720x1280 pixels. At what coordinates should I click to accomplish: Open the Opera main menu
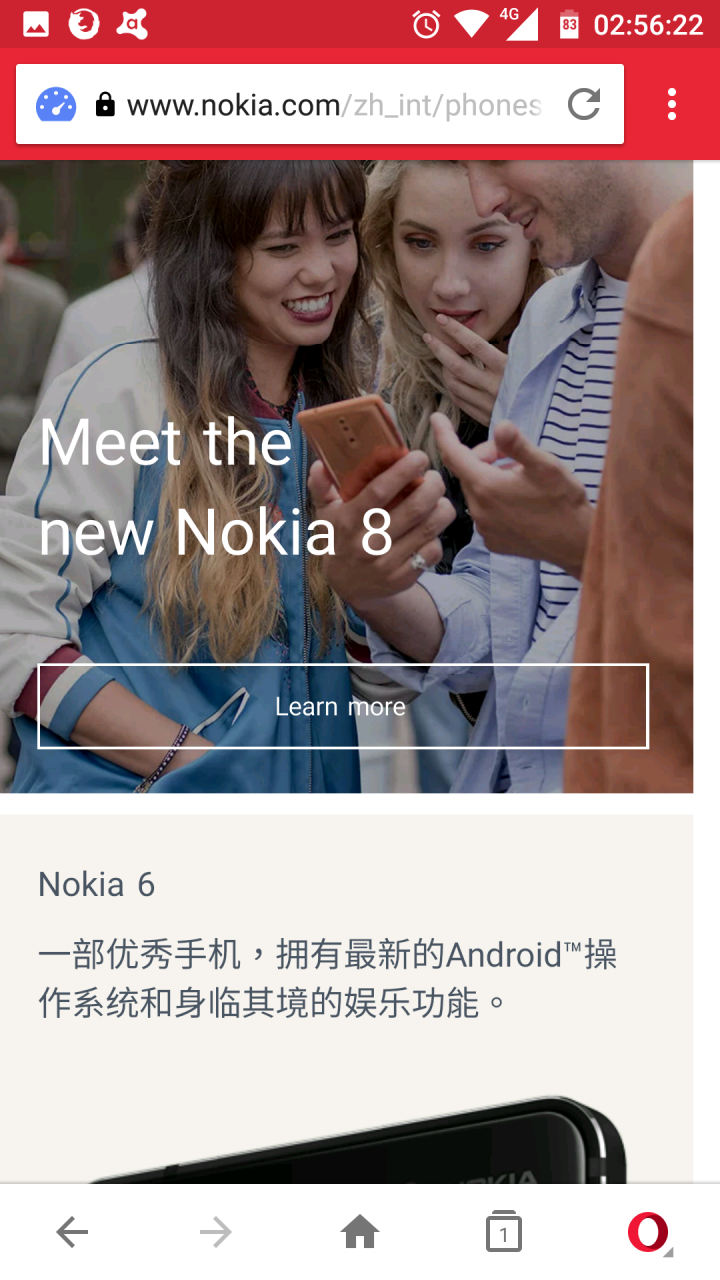(649, 1233)
